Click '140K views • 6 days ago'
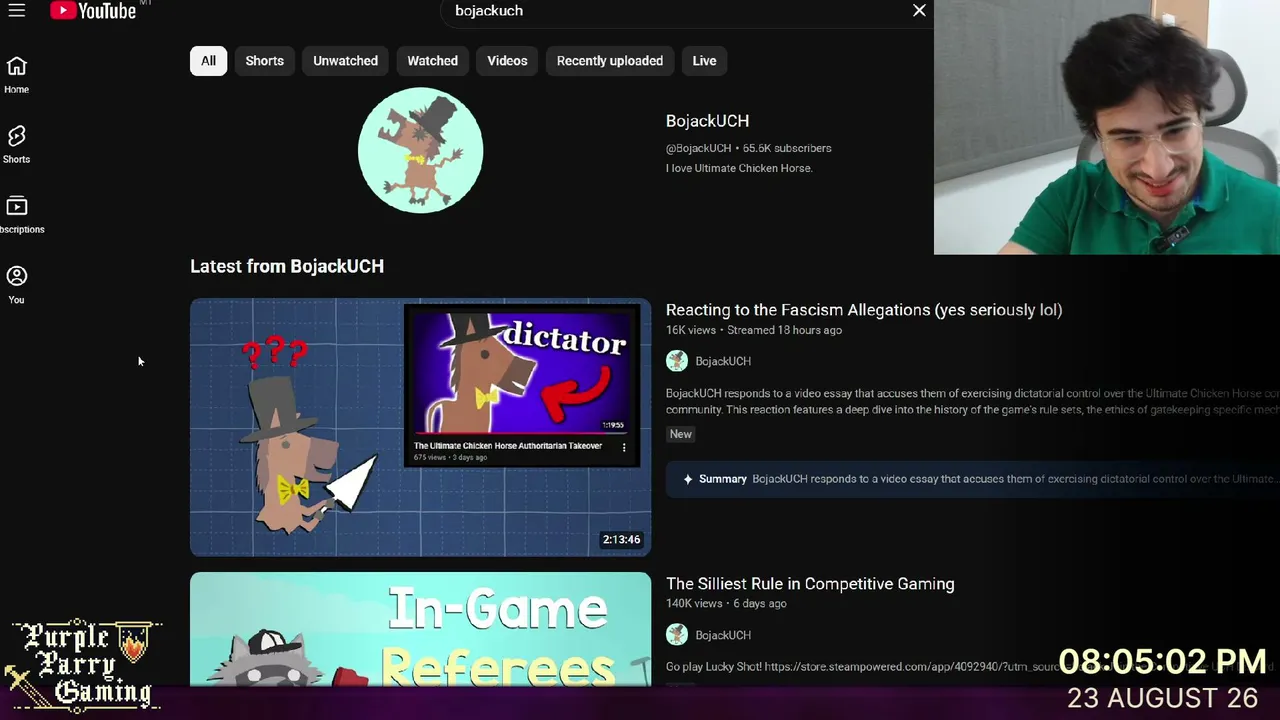The image size is (1280, 720). coord(726,604)
